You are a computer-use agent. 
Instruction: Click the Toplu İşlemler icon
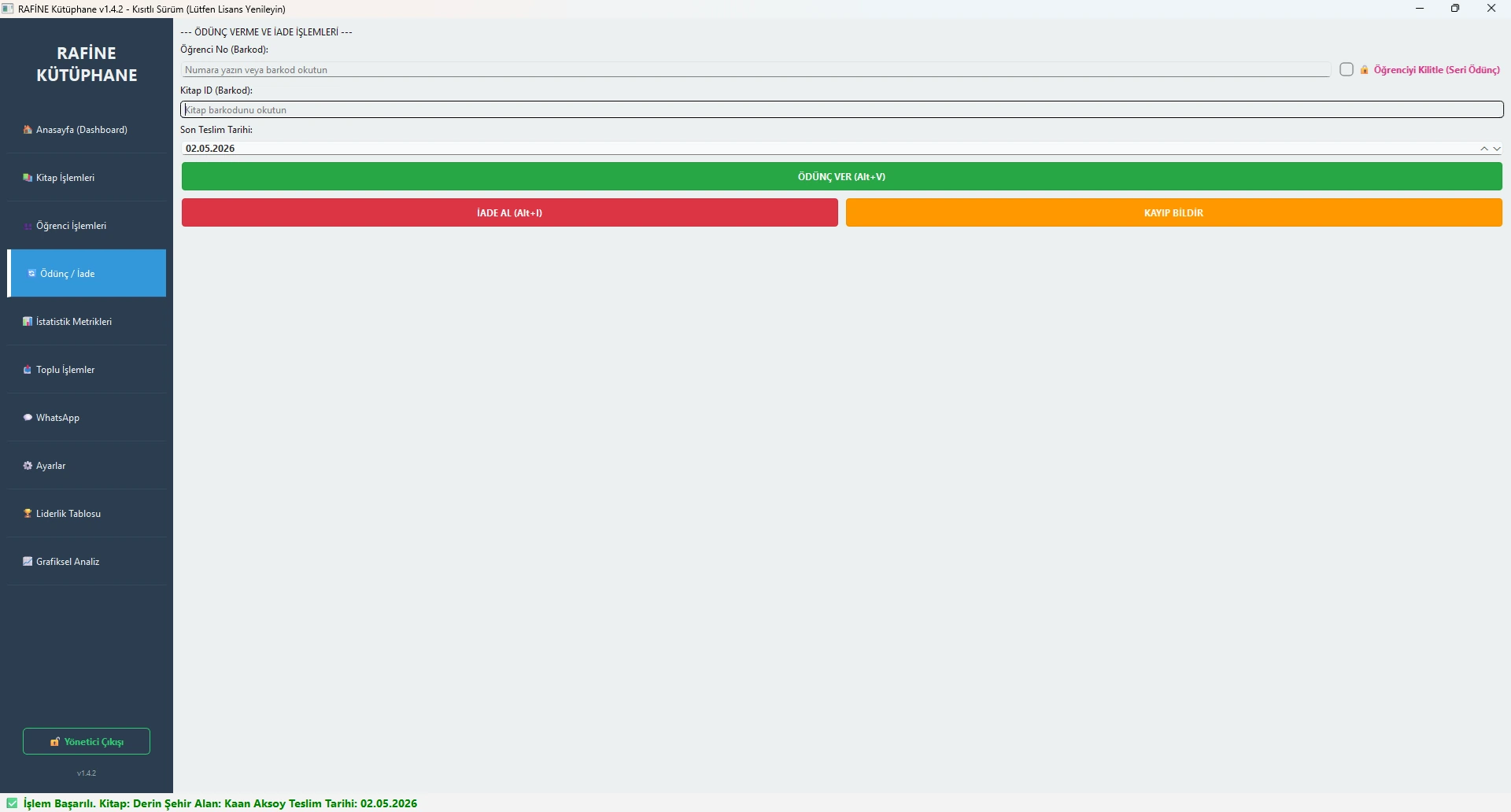pyautogui.click(x=28, y=370)
